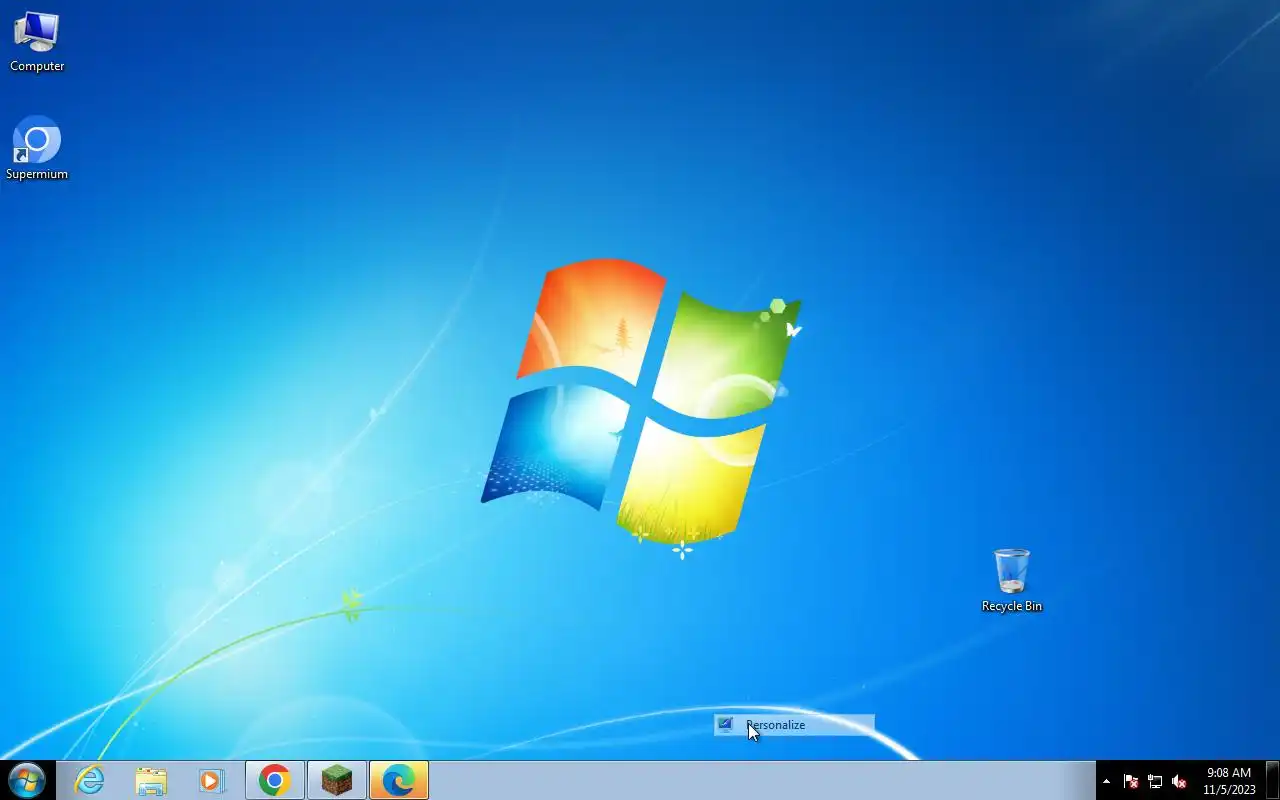Open the muted volume tray icon
The width and height of the screenshot is (1280, 800).
[1179, 781]
